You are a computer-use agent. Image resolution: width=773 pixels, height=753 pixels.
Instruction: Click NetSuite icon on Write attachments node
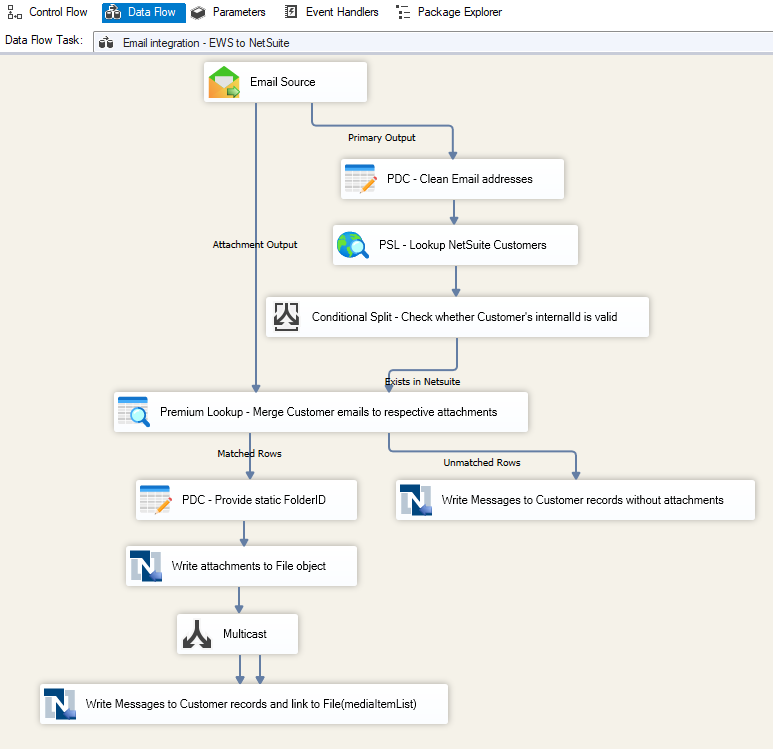pyautogui.click(x=146, y=566)
